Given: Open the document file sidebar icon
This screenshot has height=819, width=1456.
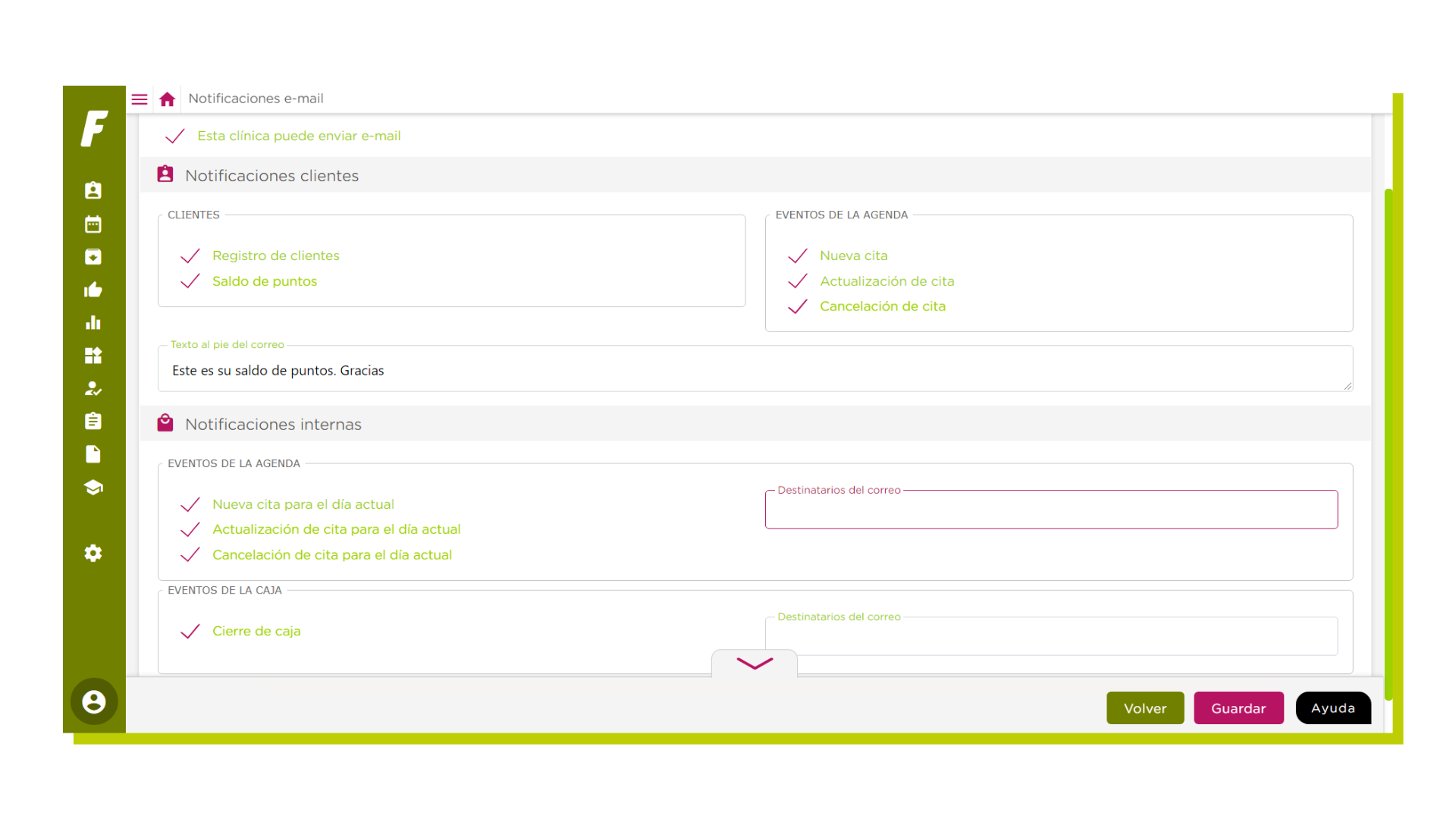Looking at the screenshot, I should 93,454.
